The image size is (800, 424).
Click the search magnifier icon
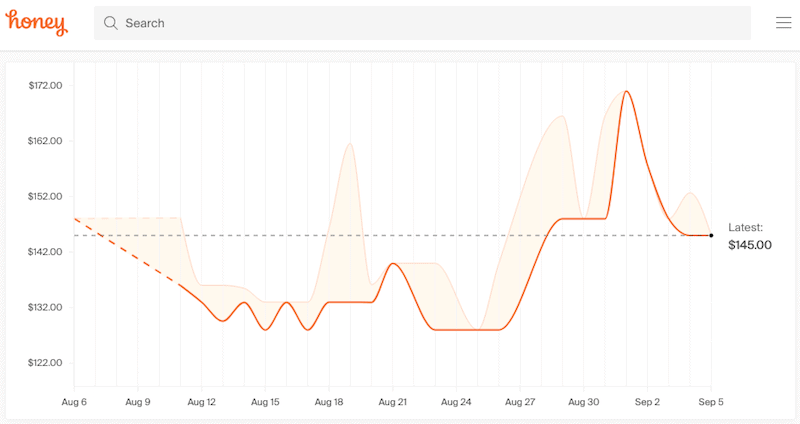pyautogui.click(x=110, y=23)
